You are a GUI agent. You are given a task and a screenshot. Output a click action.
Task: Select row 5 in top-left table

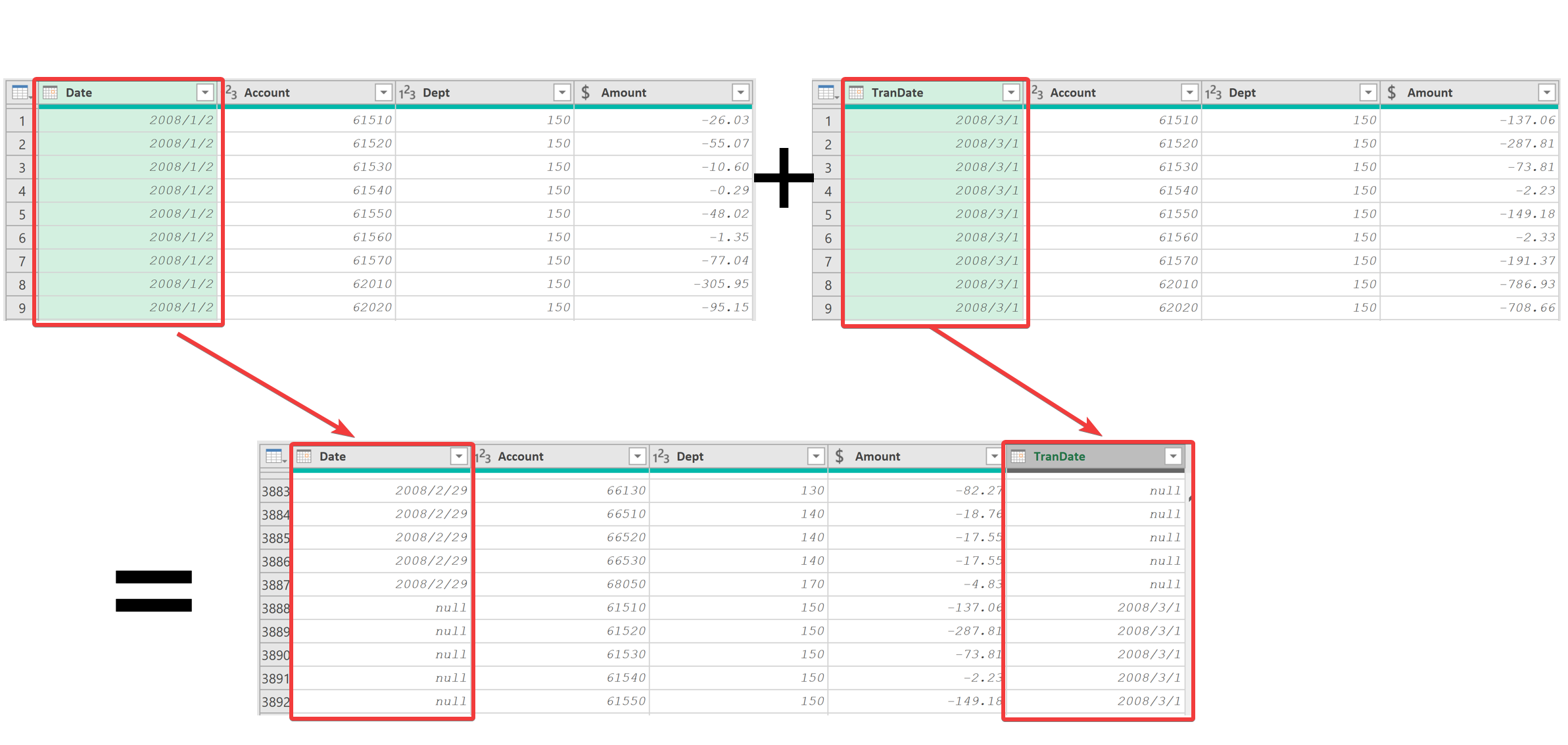pos(22,215)
